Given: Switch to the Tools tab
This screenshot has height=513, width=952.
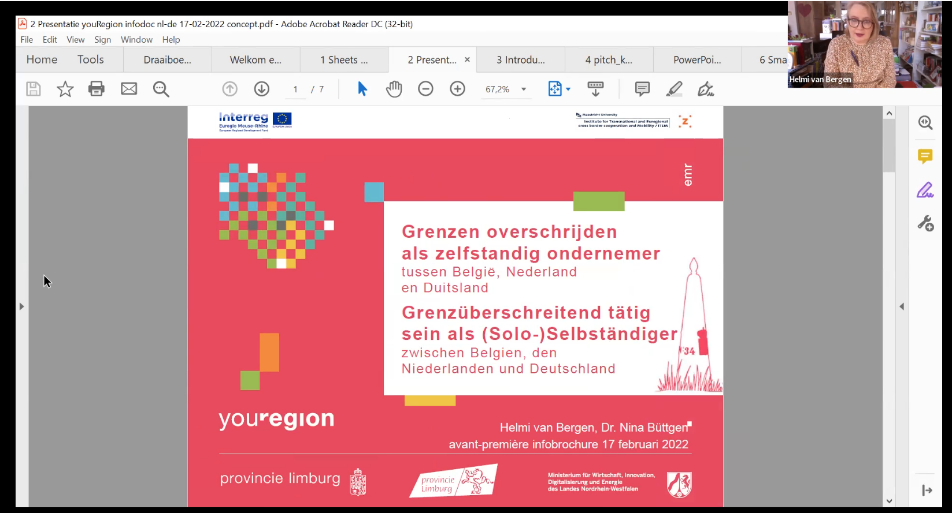Looking at the screenshot, I should 90,59.
